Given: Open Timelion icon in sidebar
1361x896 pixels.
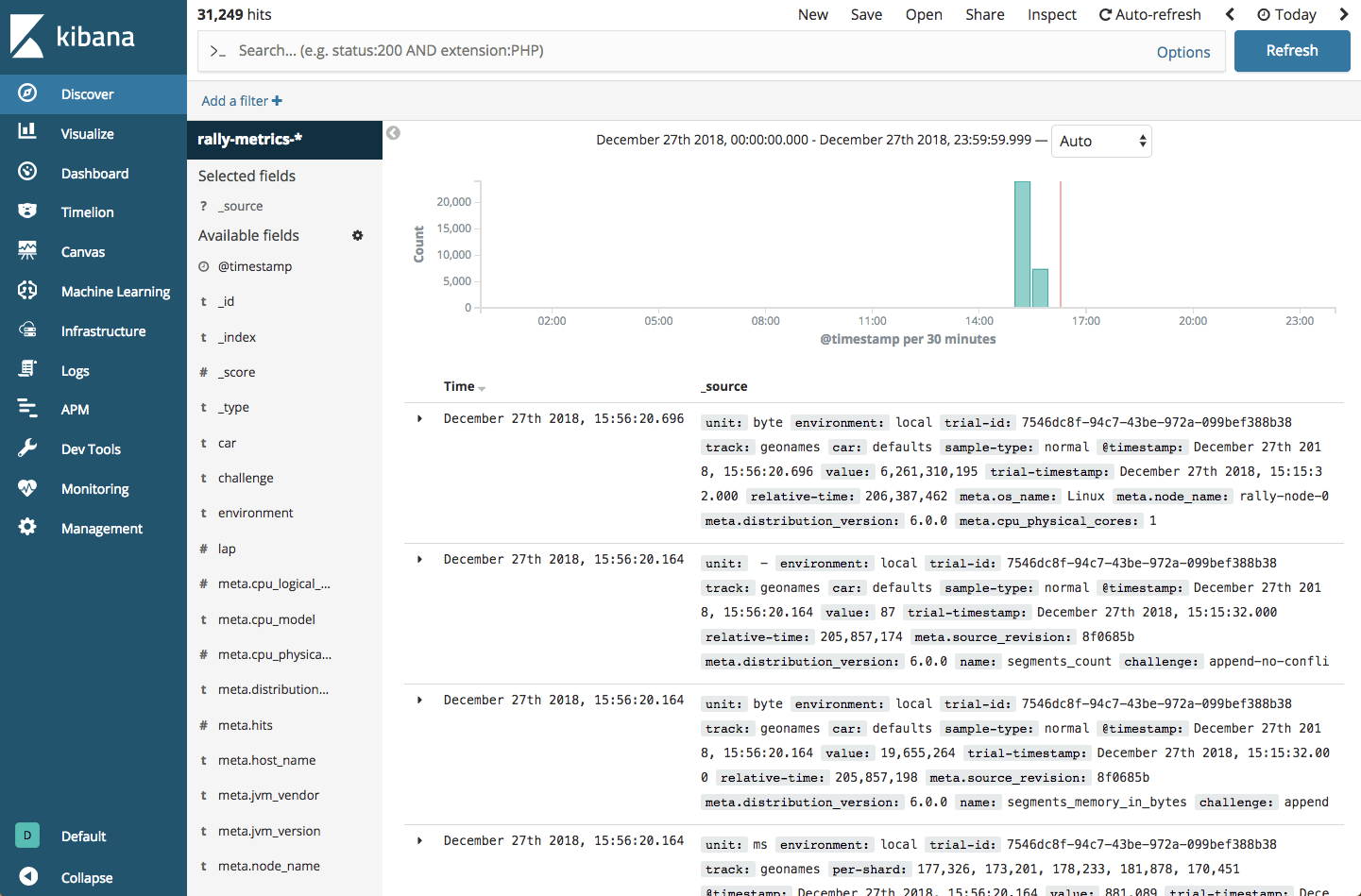Looking at the screenshot, I should pyautogui.click(x=27, y=211).
